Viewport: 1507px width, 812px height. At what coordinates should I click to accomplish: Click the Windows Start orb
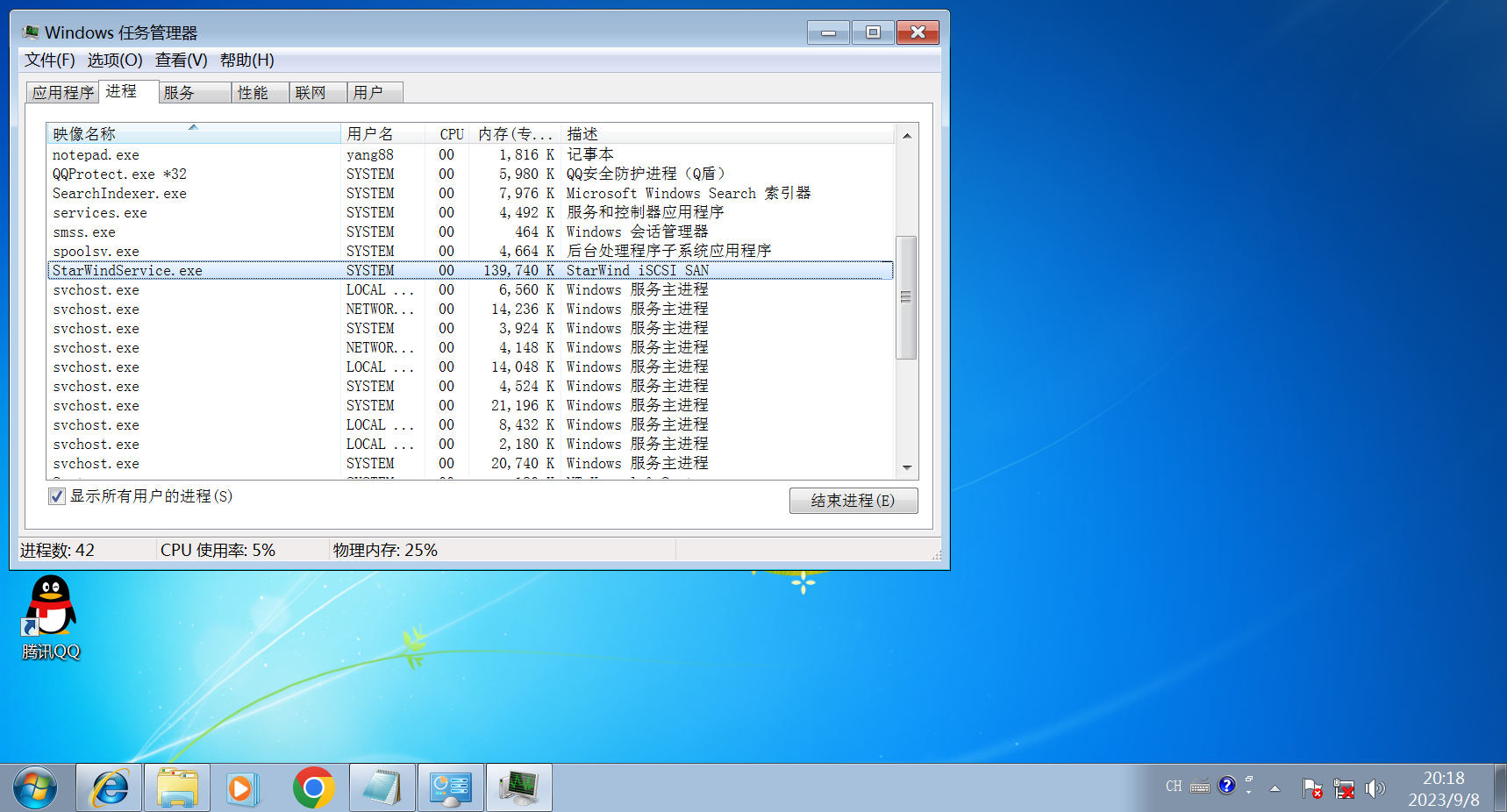tap(35, 787)
